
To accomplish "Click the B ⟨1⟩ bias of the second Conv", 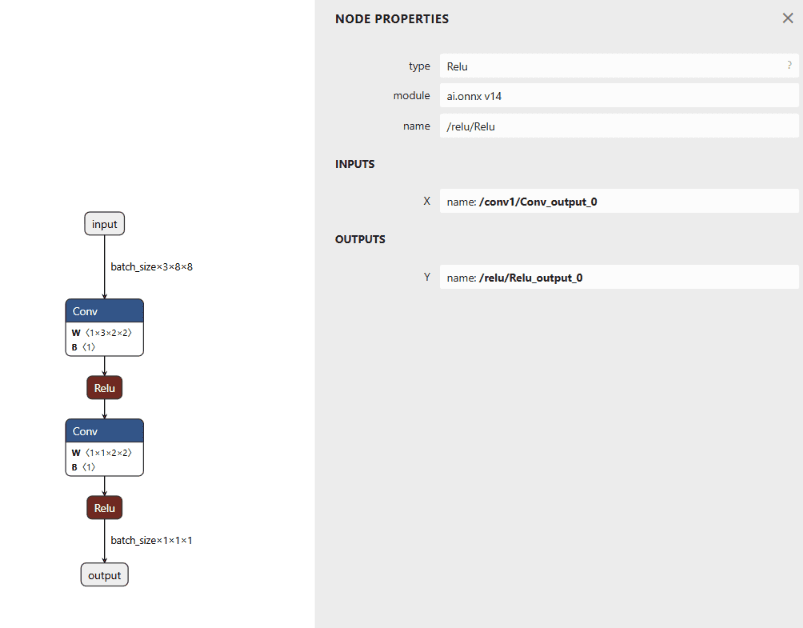I will [x=83, y=467].
